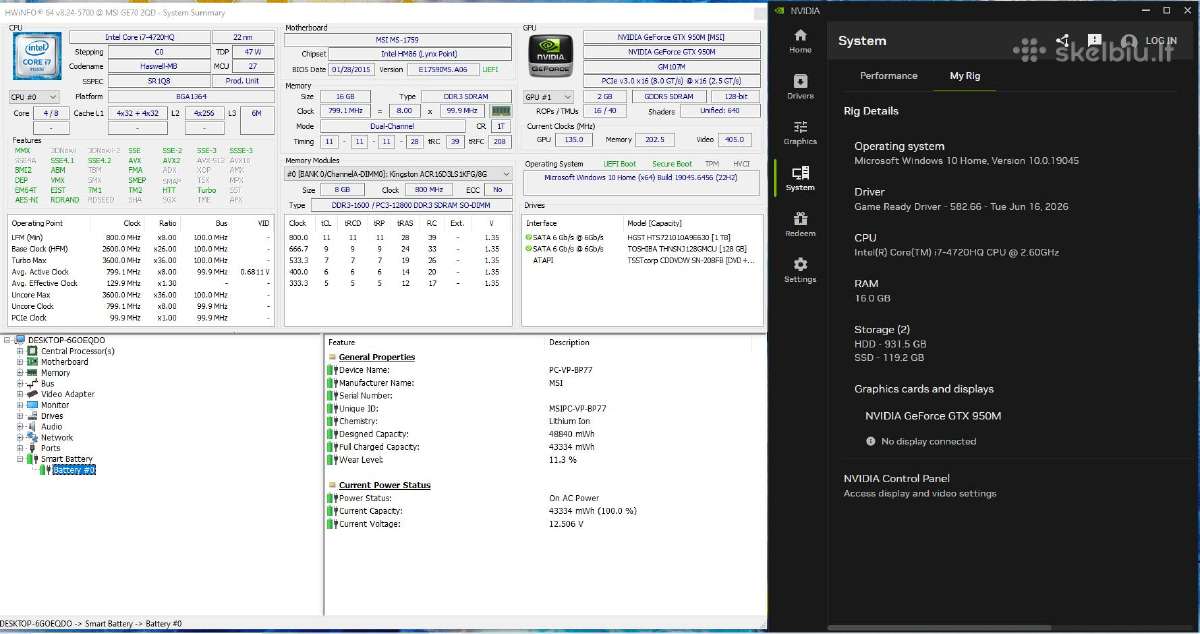Image resolution: width=1200 pixels, height=634 pixels.
Task: Click the CPU name field Intel Core i7-4720HQ
Action: pyautogui.click(x=139, y=37)
